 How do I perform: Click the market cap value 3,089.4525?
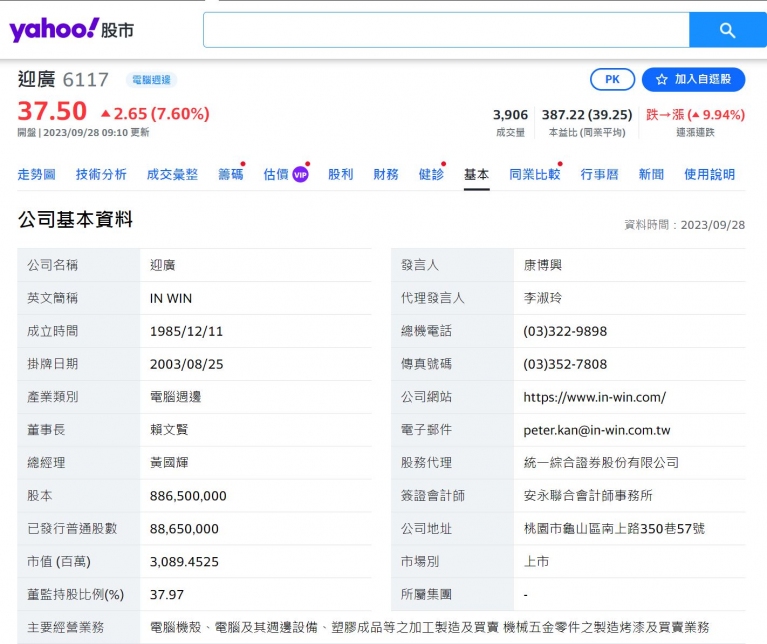(x=184, y=562)
